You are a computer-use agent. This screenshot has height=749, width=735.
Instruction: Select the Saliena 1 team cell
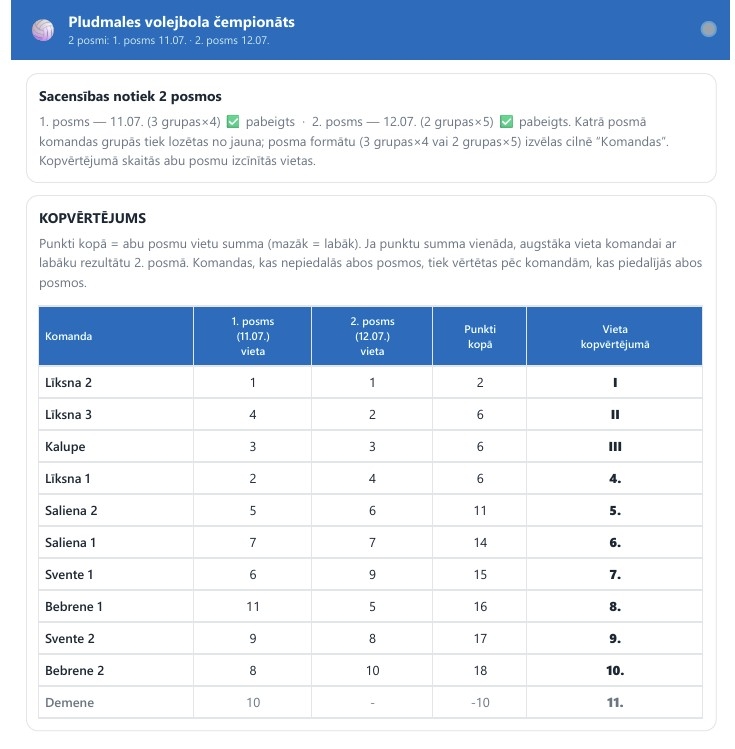pos(116,543)
